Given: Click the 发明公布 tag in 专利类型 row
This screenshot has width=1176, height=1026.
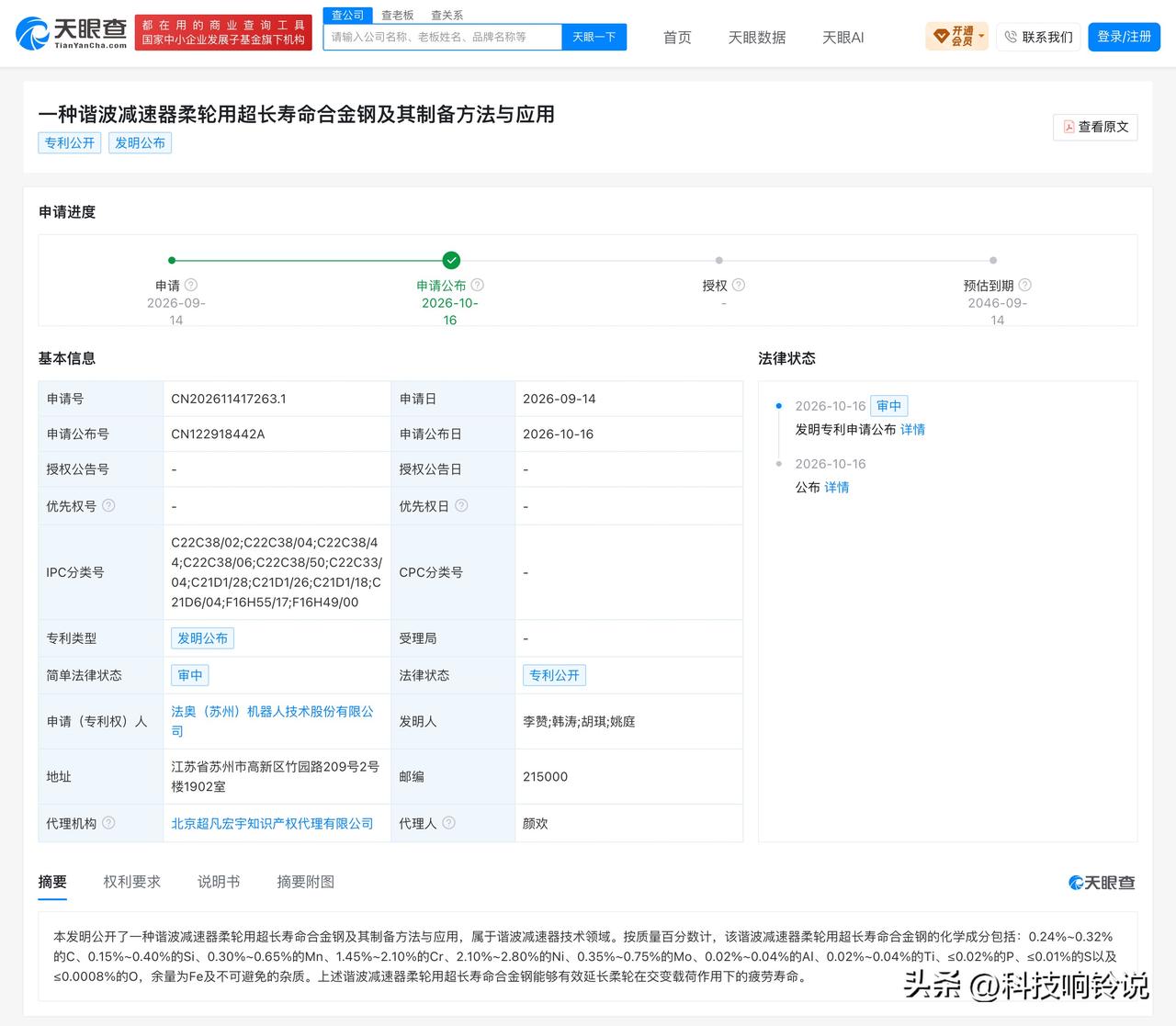Looking at the screenshot, I should click(x=203, y=638).
